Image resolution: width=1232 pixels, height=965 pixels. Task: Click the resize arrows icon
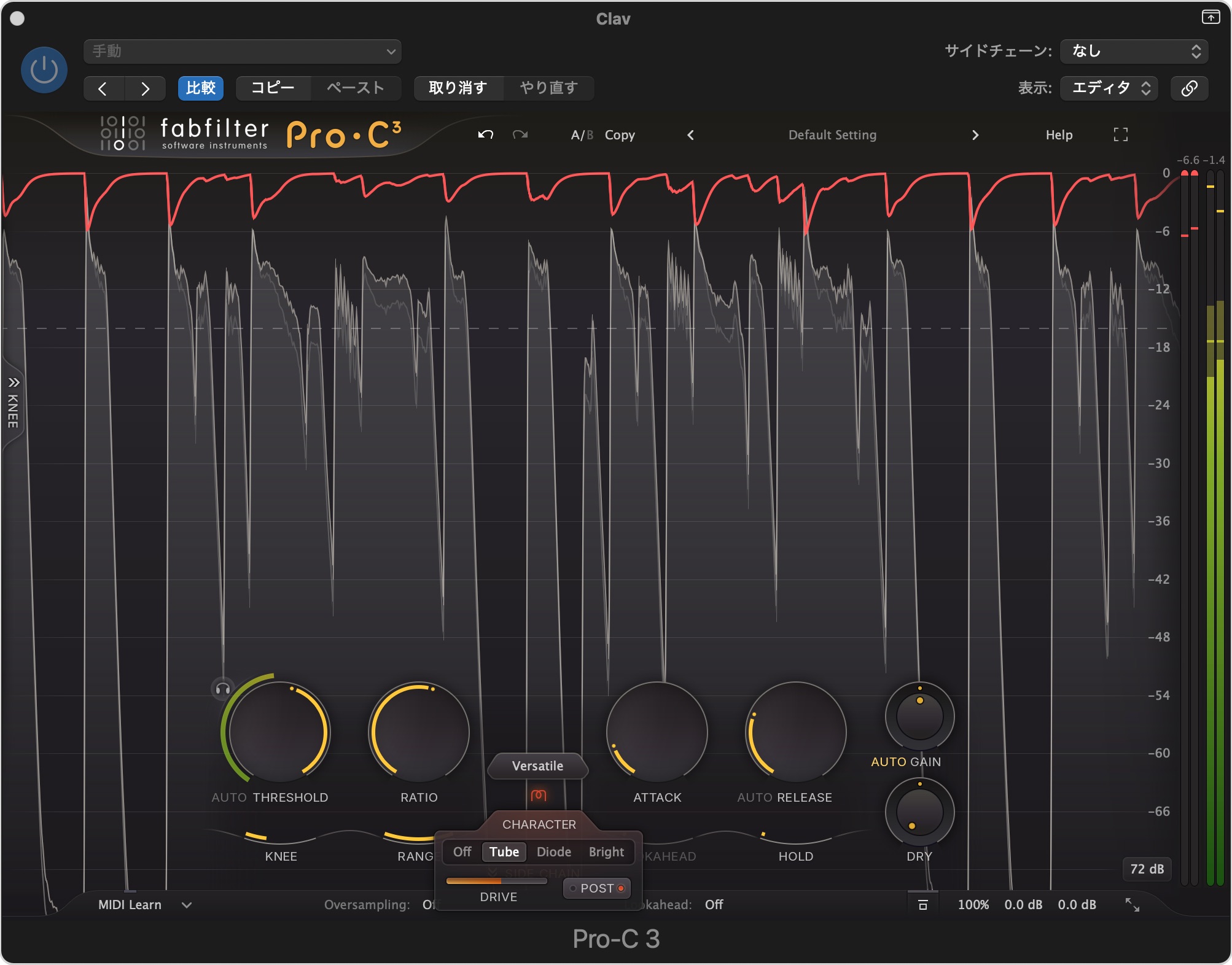[1132, 904]
